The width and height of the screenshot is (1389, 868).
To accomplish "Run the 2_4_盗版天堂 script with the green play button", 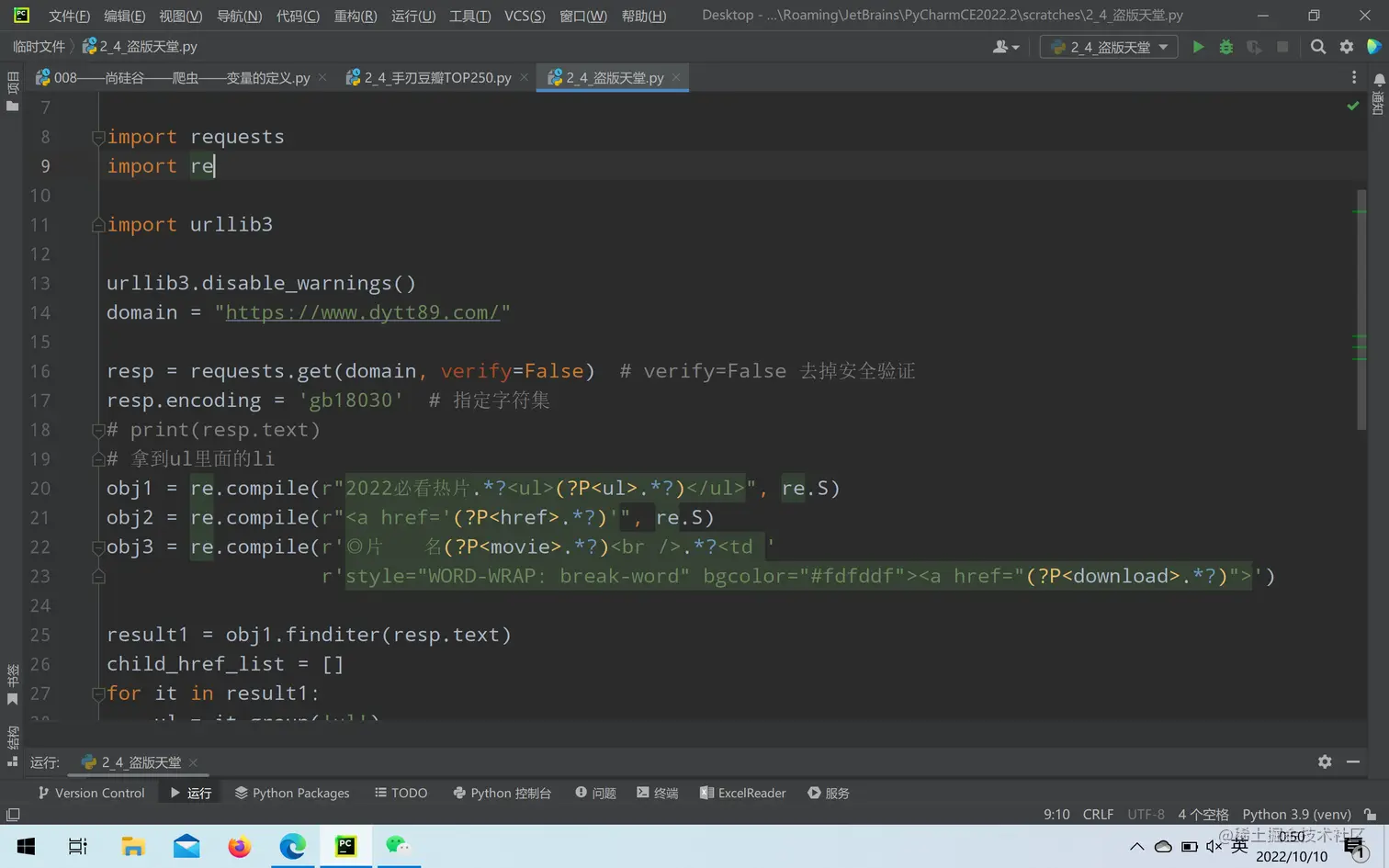I will tap(1198, 47).
